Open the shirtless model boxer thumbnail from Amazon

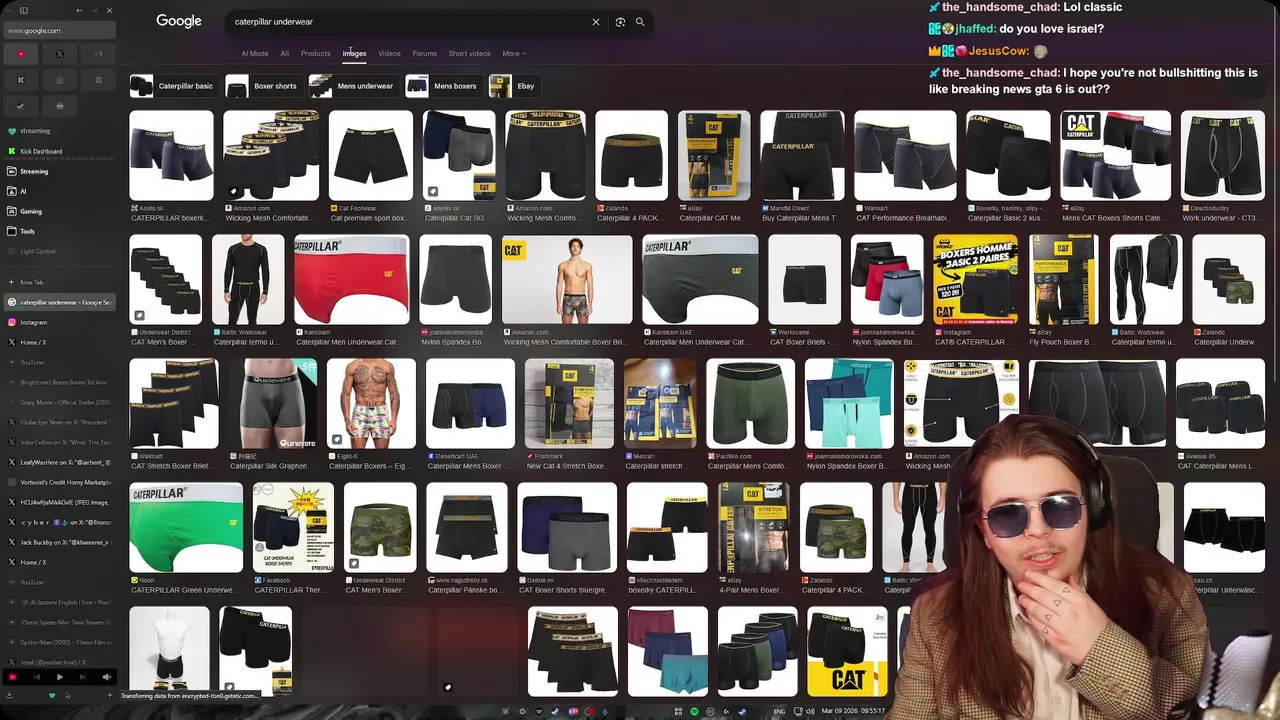click(567, 280)
